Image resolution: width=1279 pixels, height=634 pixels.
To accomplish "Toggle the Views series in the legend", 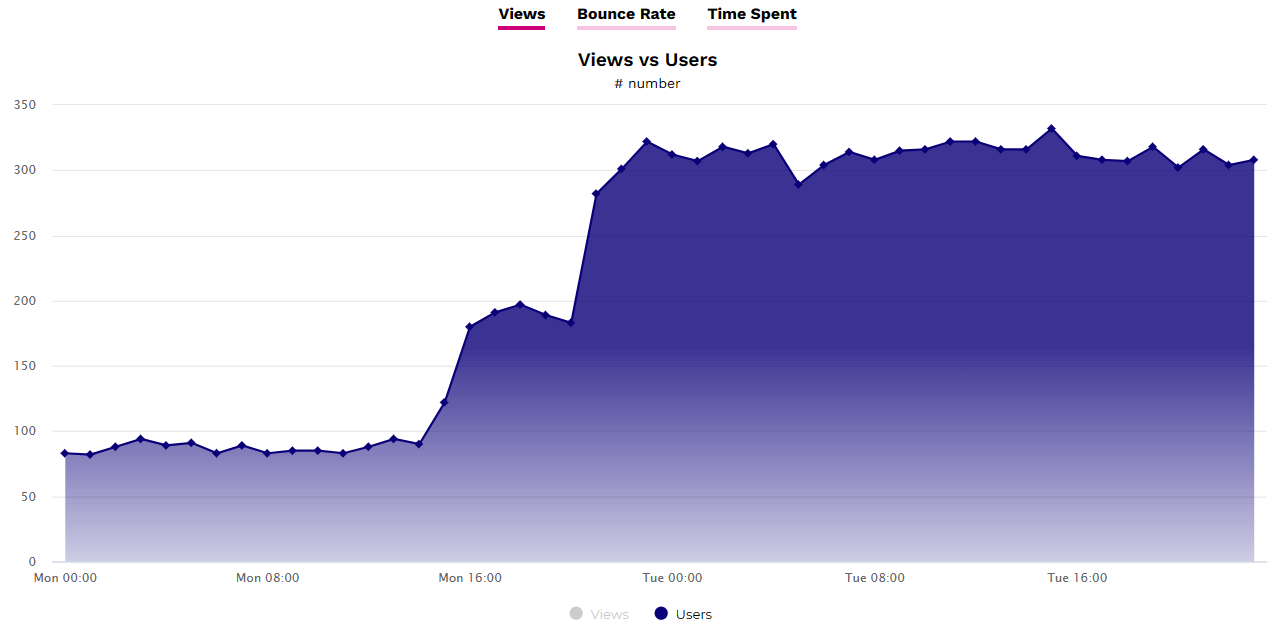I will coord(598,614).
